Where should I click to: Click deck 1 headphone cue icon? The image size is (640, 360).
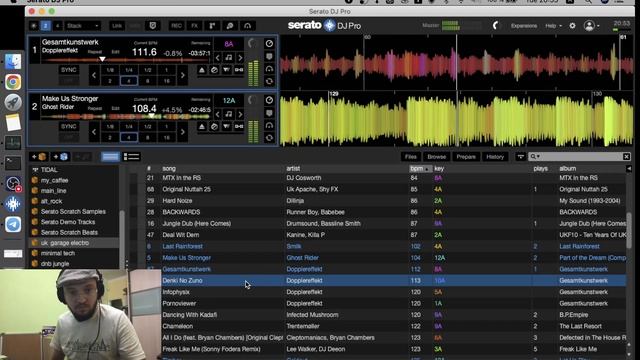pos(269,69)
